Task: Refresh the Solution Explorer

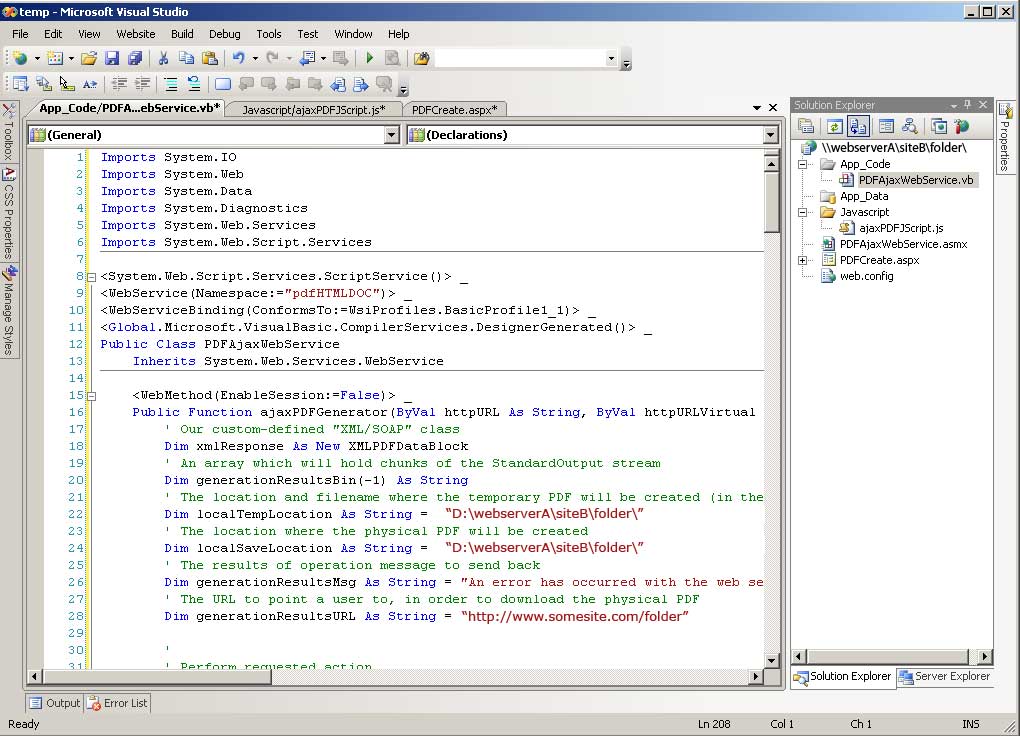Action: [834, 126]
